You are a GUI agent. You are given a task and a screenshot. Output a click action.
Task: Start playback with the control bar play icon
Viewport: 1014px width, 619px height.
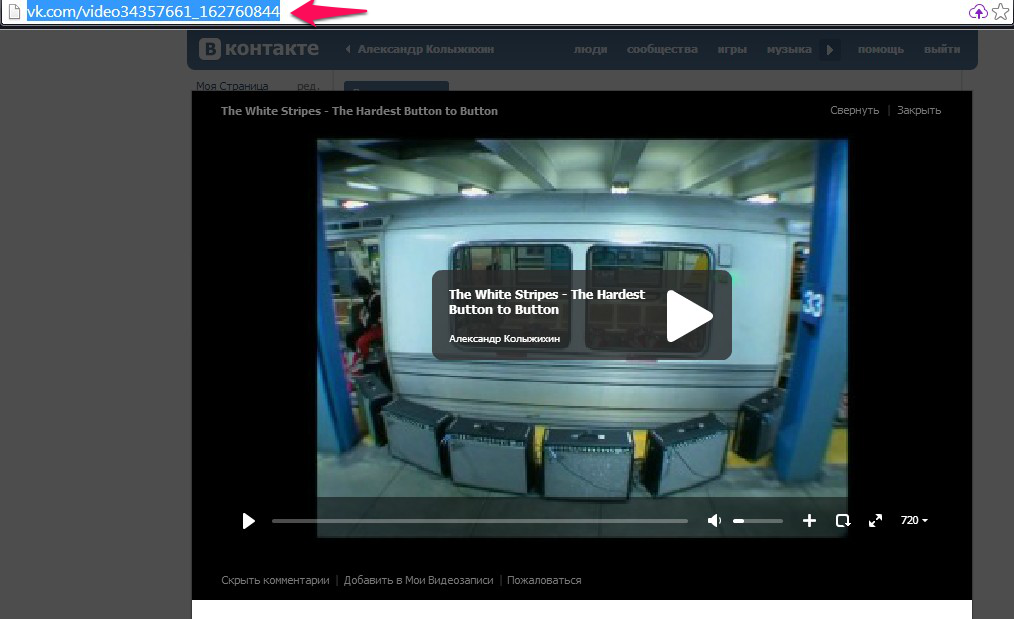(248, 521)
